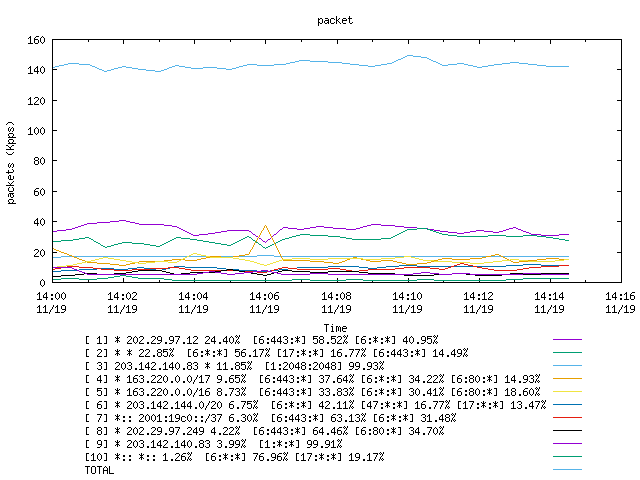Click the chart title "packet"
This screenshot has height=480, width=640.
click(x=335, y=20)
